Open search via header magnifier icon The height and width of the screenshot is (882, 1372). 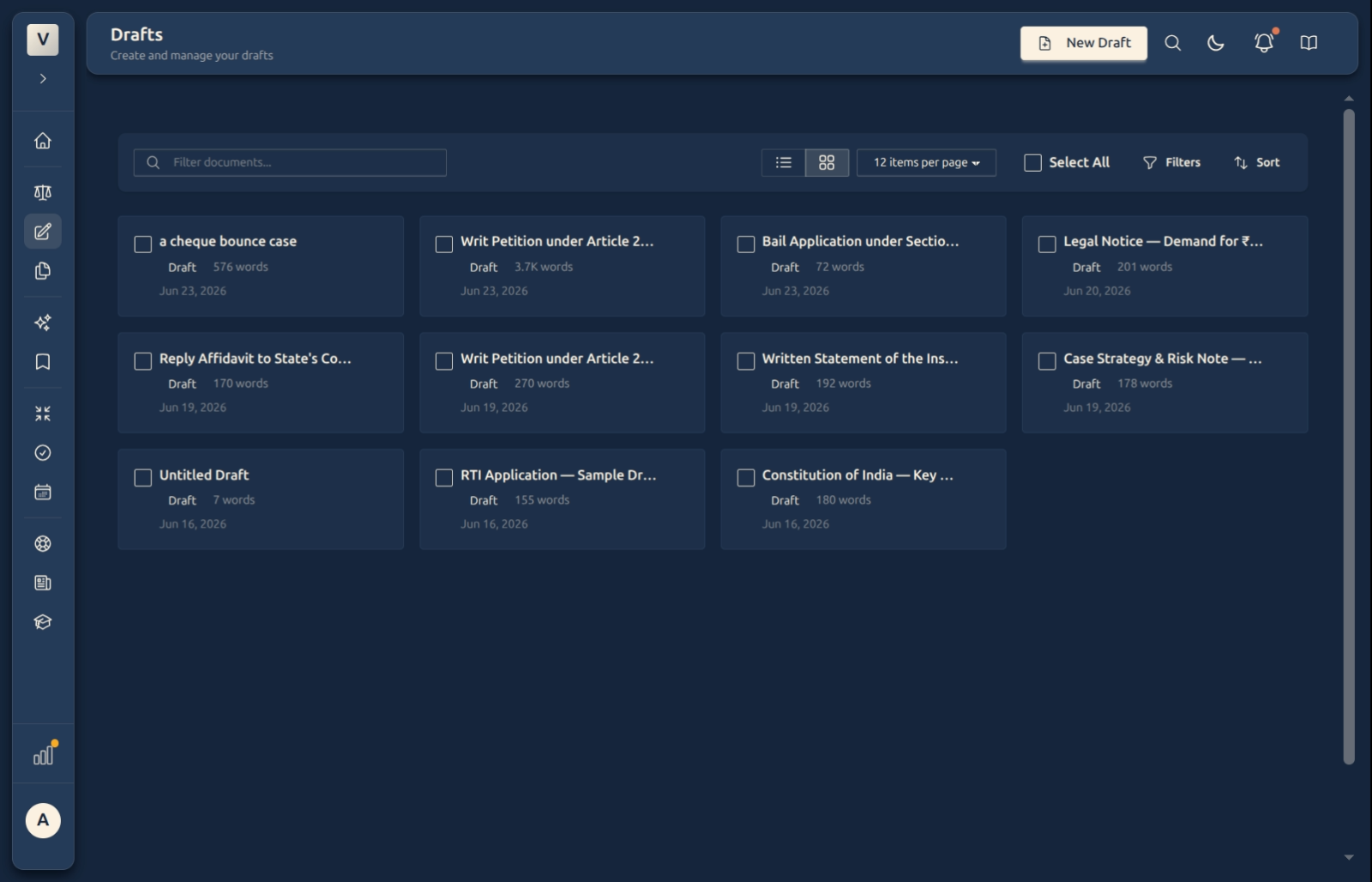1173,43
